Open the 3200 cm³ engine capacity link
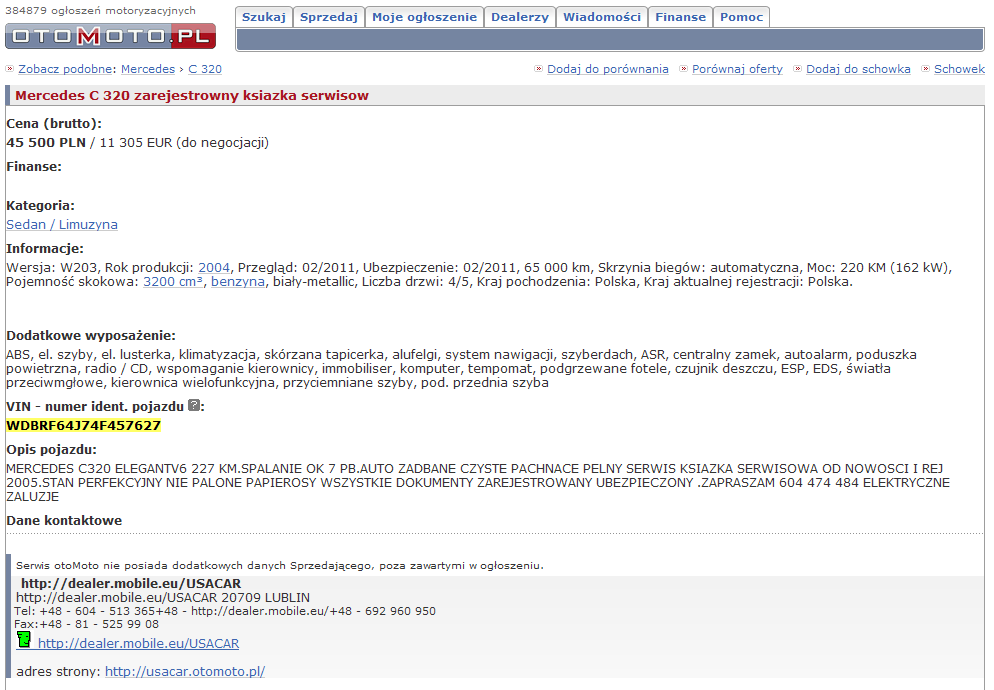The image size is (994, 690). [173, 282]
